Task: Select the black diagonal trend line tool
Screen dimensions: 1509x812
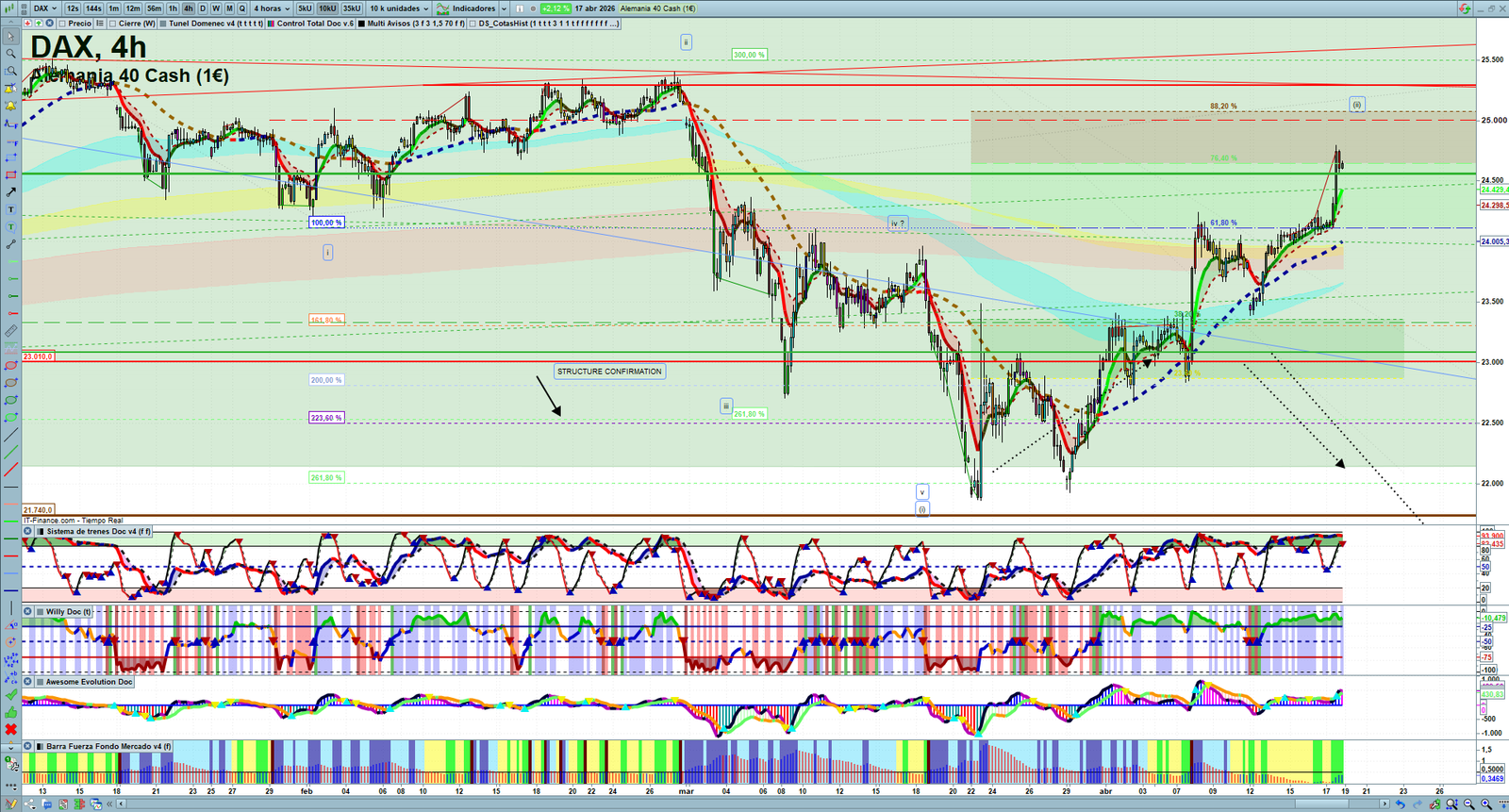Action: click(x=10, y=435)
